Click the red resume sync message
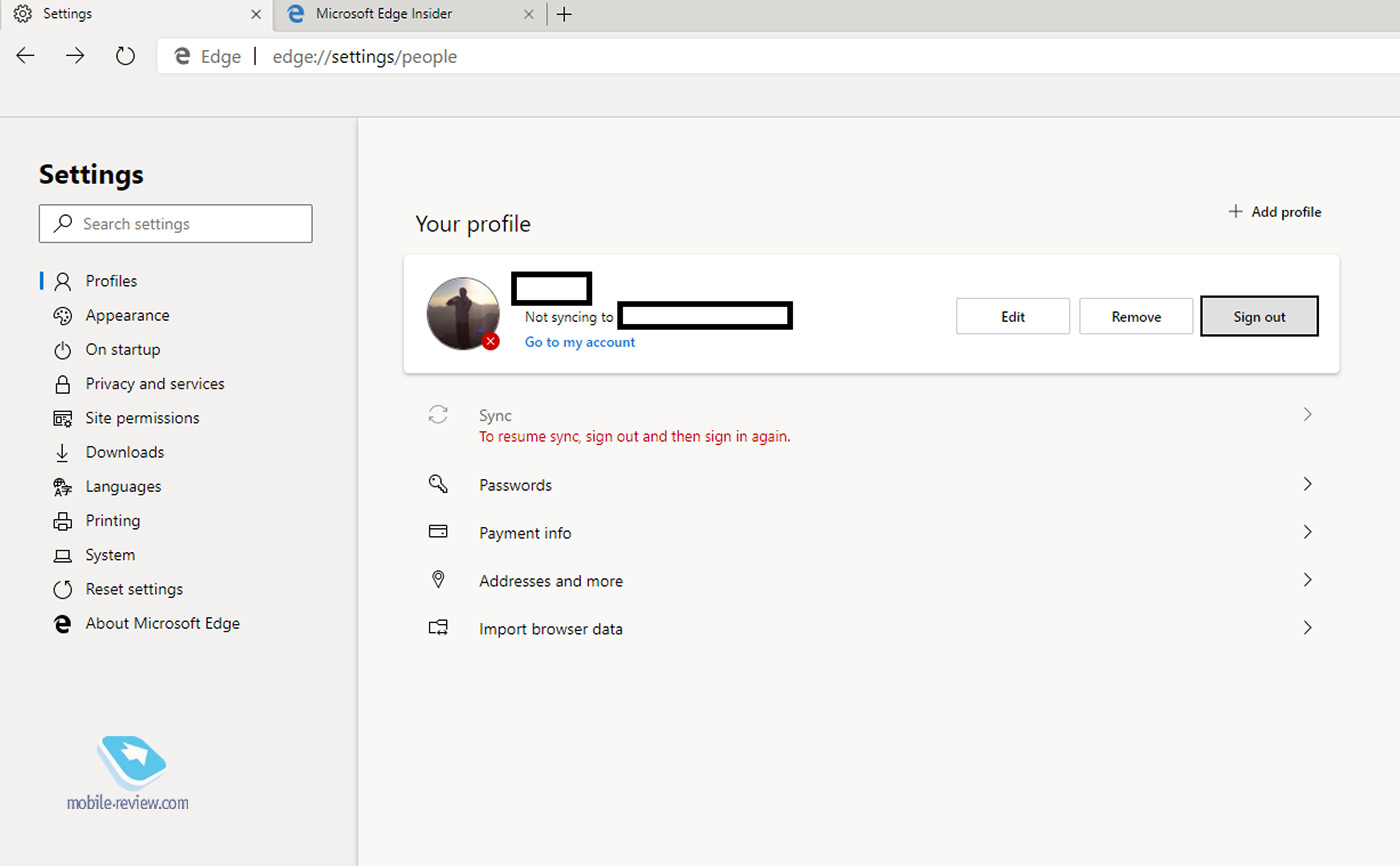This screenshot has width=1400, height=866. coord(635,437)
